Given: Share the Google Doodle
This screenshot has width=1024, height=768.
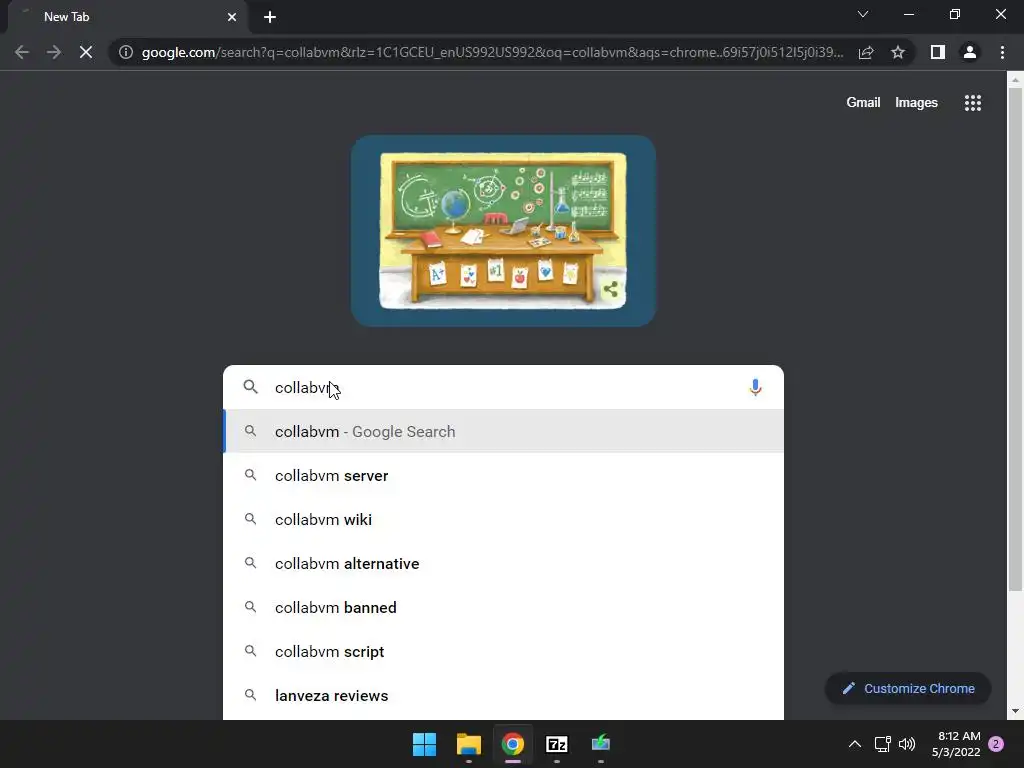Looking at the screenshot, I should (x=611, y=289).
